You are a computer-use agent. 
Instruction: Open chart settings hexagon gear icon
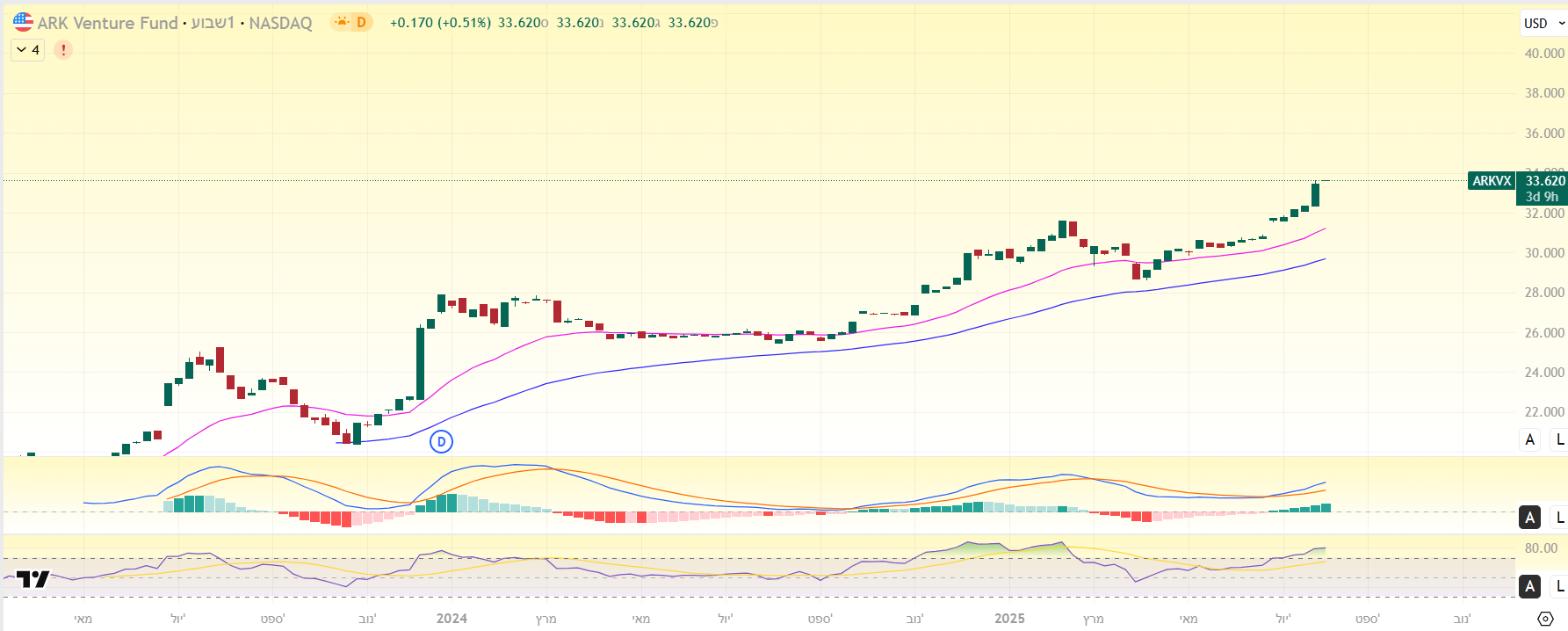(x=1545, y=619)
